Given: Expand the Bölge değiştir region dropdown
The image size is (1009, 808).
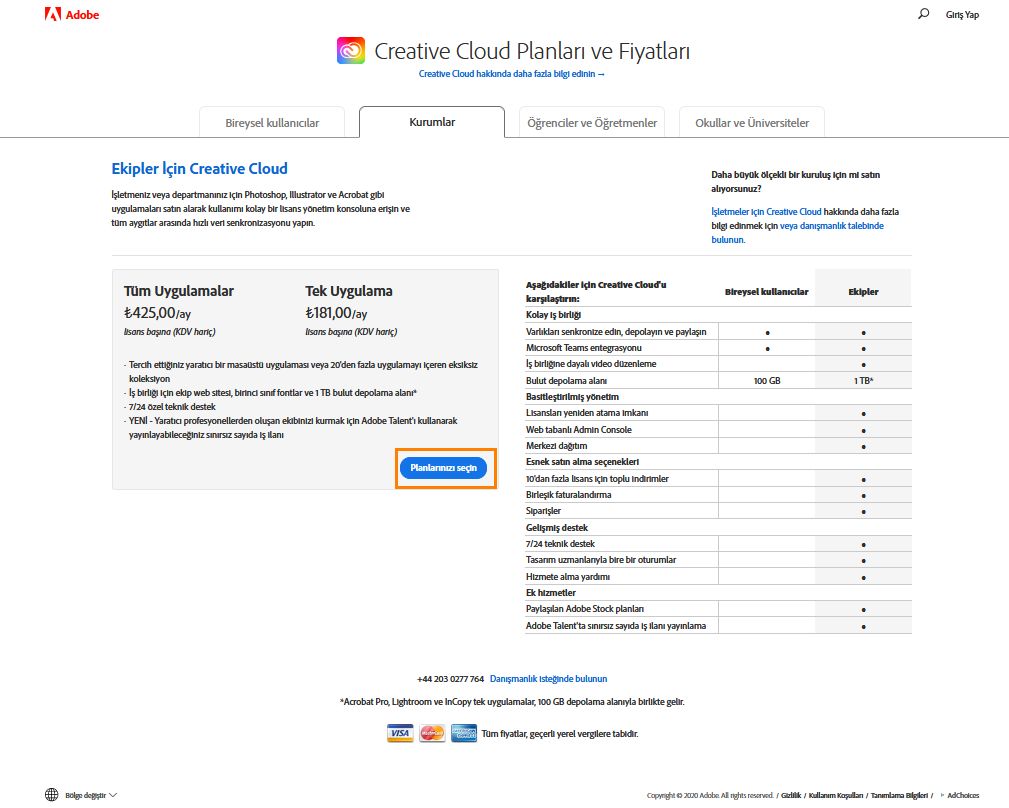Looking at the screenshot, I should point(91,795).
